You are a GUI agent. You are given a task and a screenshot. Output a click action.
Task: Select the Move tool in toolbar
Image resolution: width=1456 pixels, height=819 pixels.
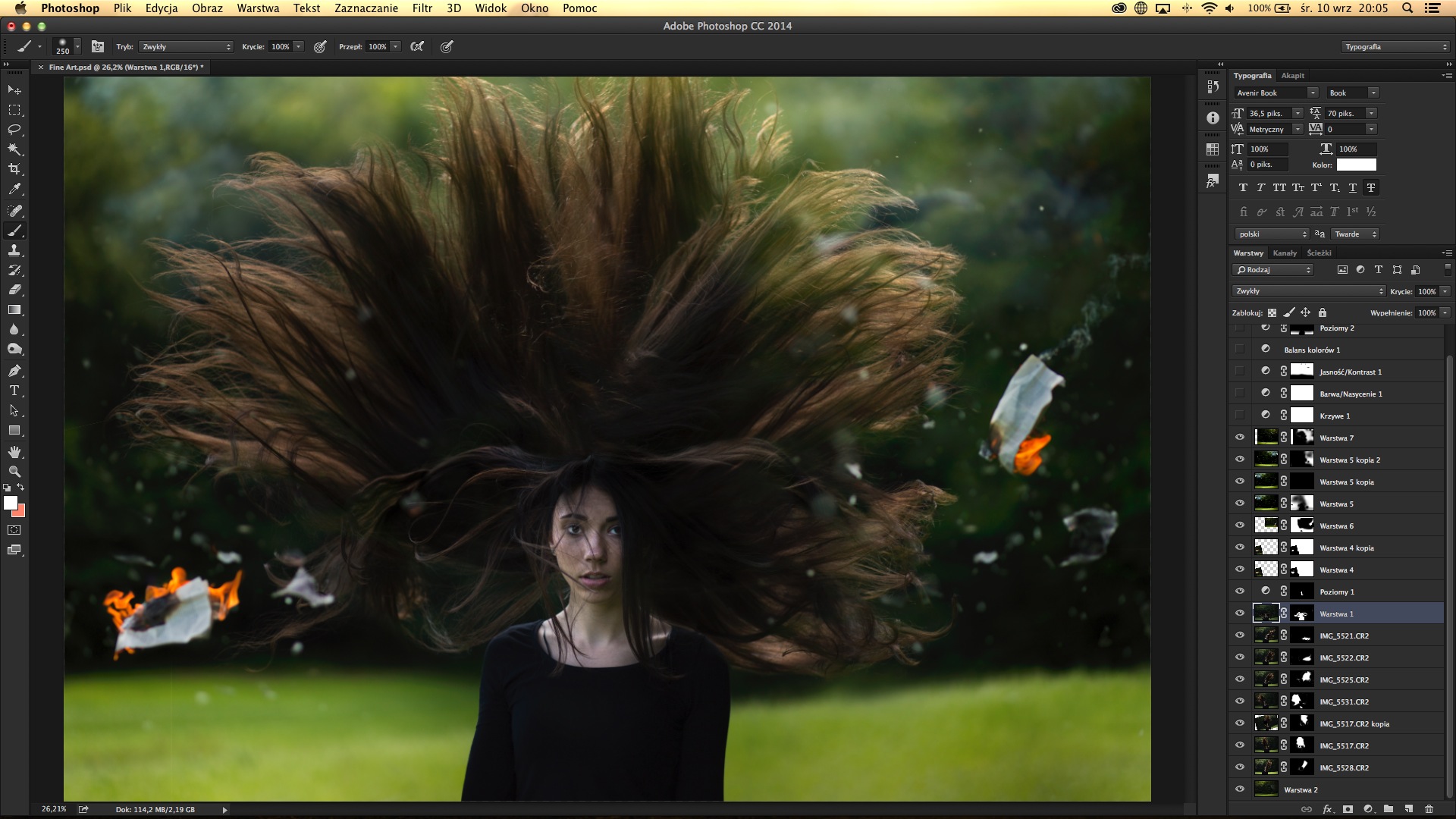coord(15,90)
